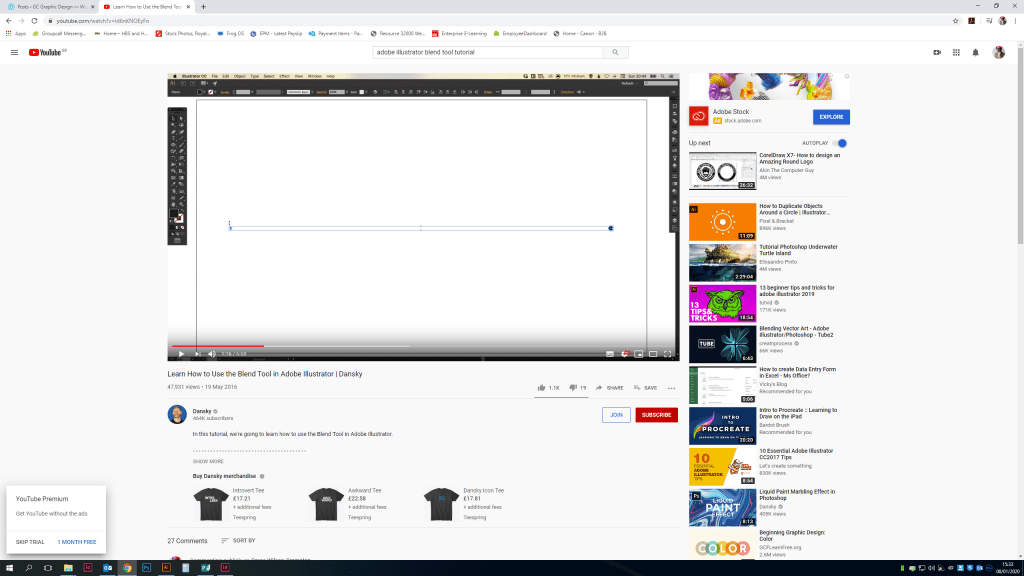The height and width of the screenshot is (576, 1024).
Task: Open the notifications bell
Action: click(975, 52)
